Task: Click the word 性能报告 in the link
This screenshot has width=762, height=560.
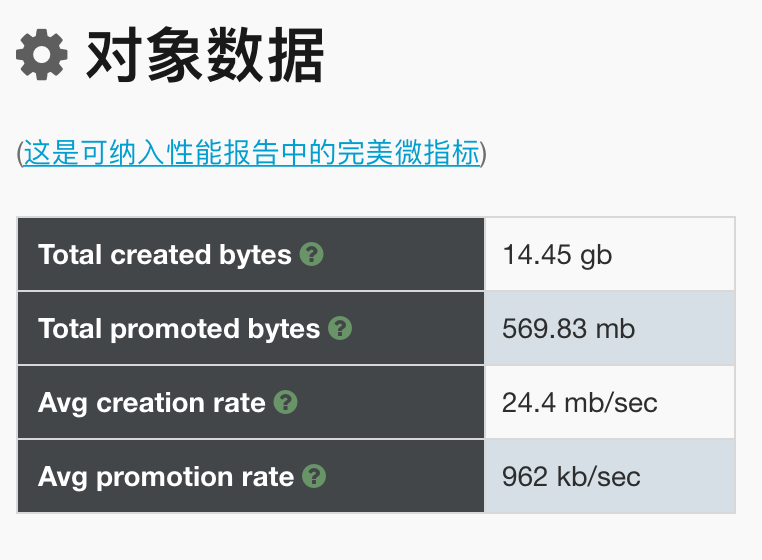Action: [224, 153]
